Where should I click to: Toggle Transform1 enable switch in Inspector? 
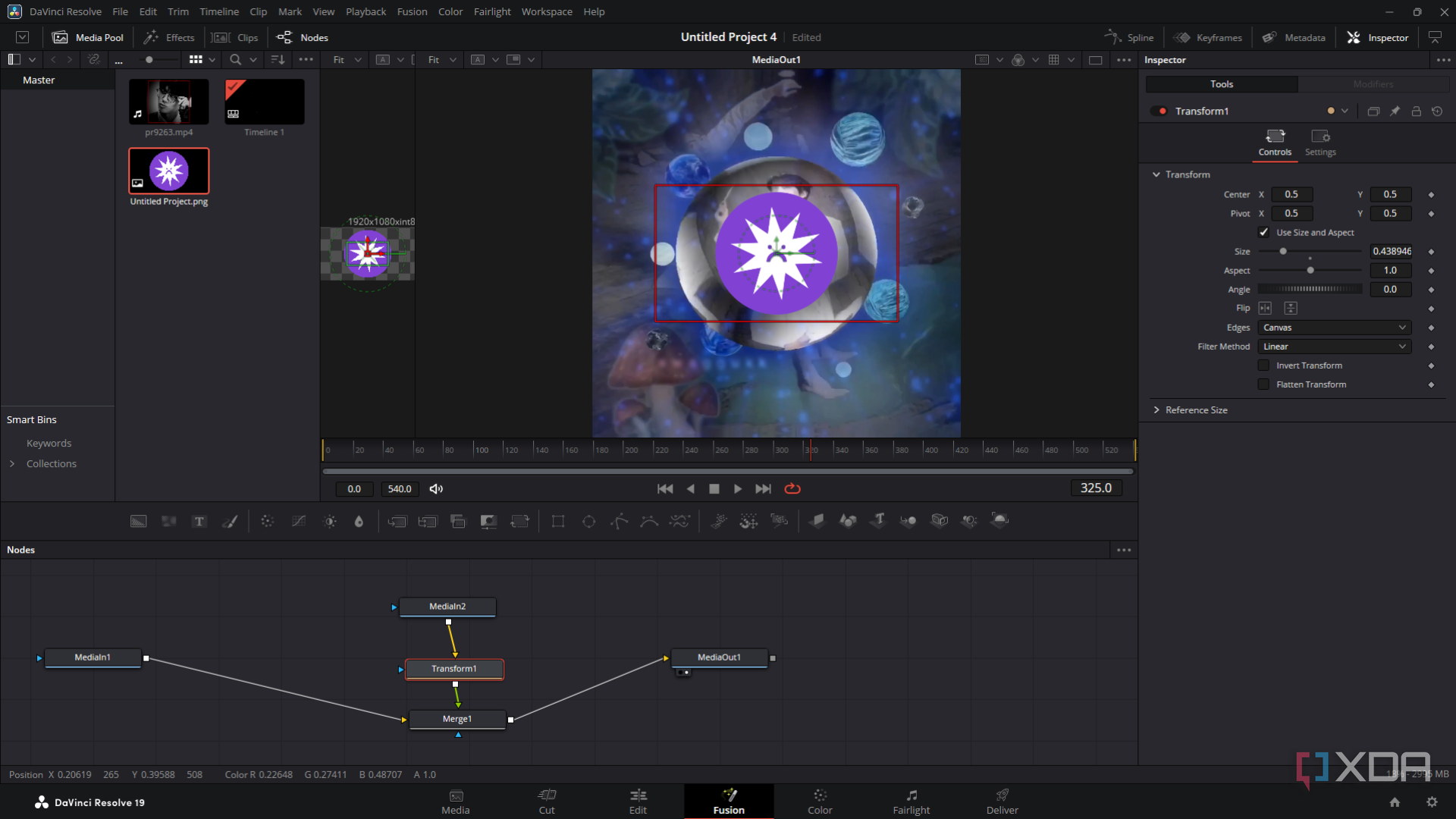[1159, 111]
